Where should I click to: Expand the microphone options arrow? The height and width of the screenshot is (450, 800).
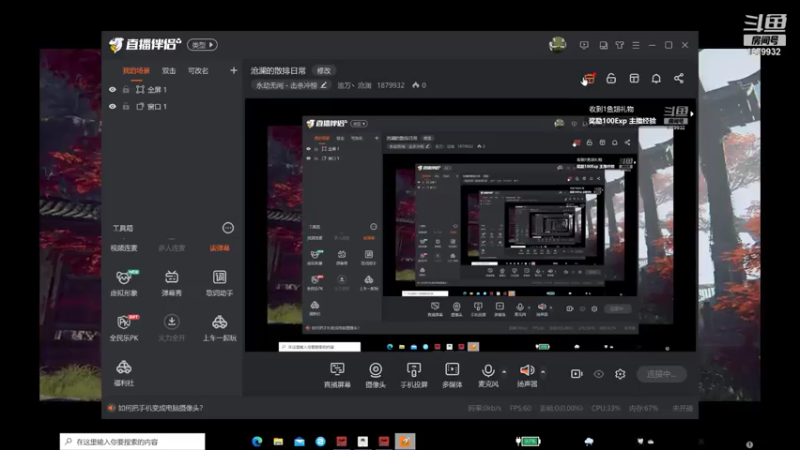504,372
